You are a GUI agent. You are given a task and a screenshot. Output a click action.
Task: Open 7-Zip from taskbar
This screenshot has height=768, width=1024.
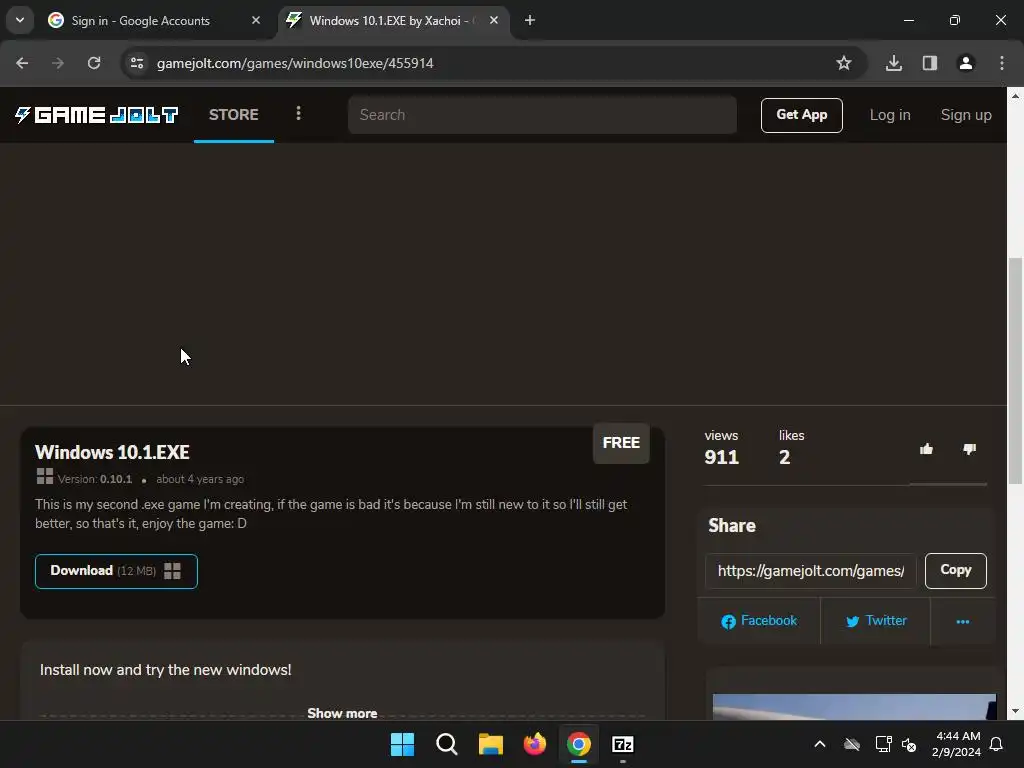pos(623,744)
